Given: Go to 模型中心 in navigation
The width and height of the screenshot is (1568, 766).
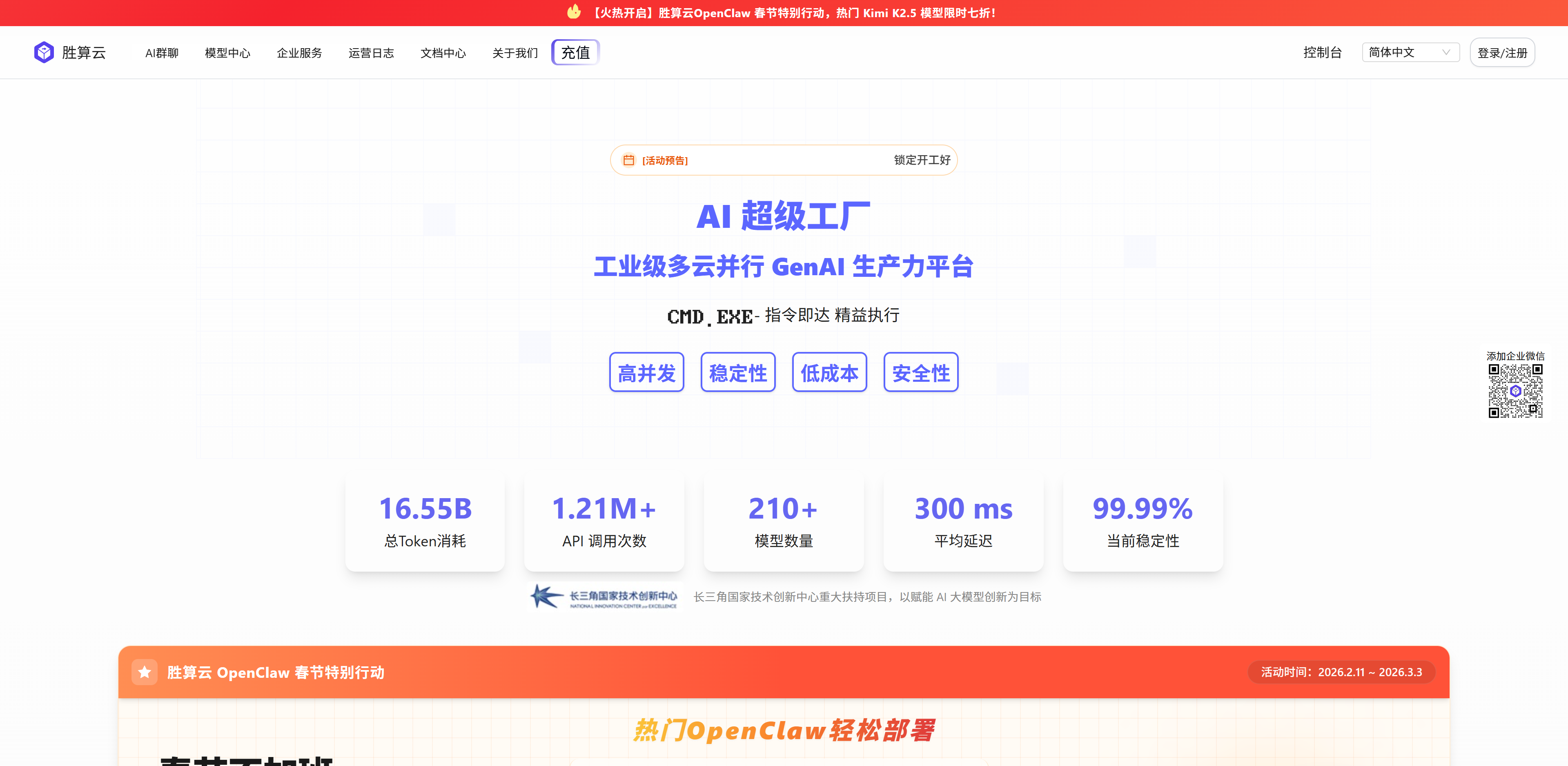Looking at the screenshot, I should [227, 53].
